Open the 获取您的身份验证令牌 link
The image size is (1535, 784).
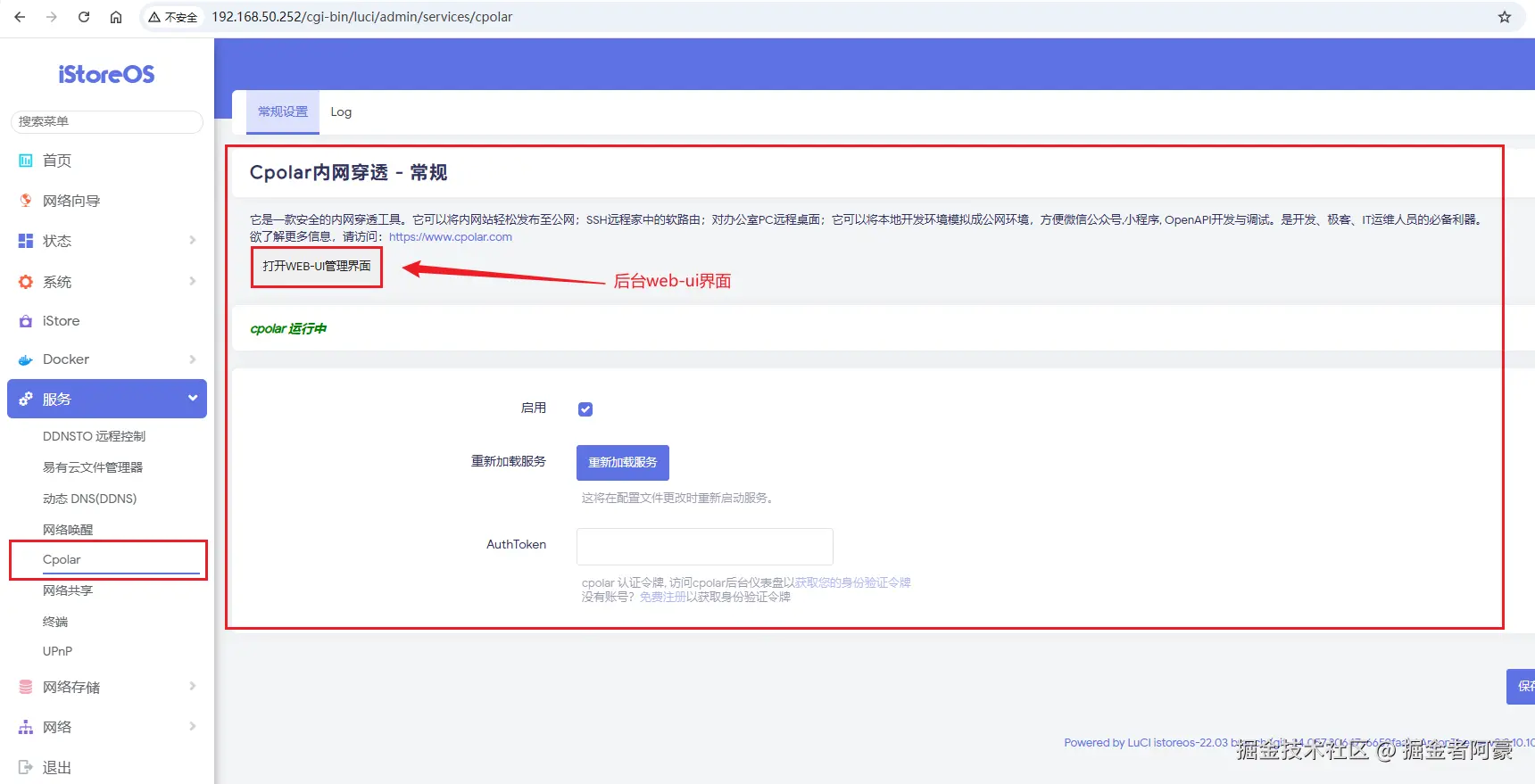coord(853,582)
